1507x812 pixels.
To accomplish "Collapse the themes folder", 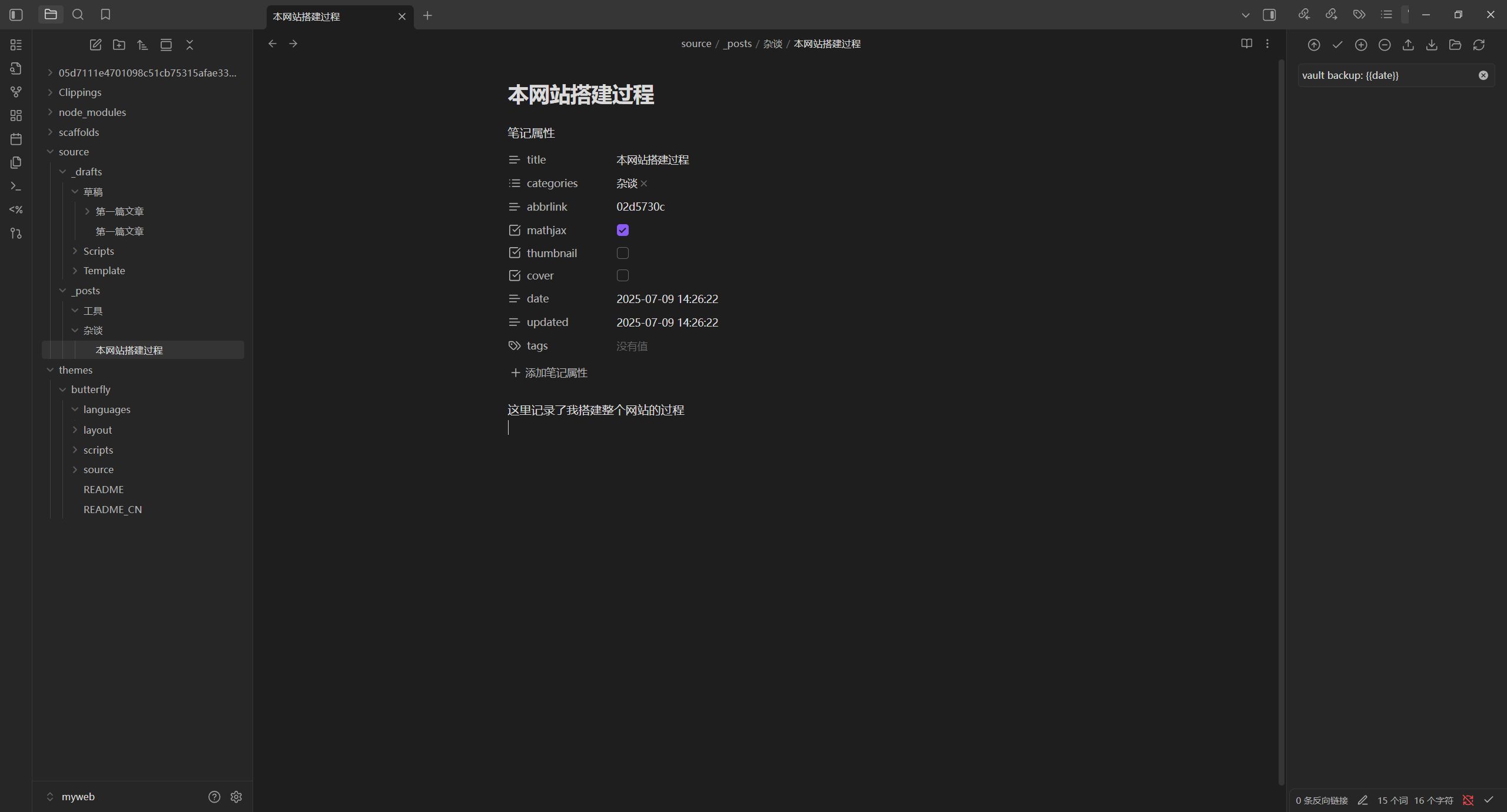I will pos(75,370).
